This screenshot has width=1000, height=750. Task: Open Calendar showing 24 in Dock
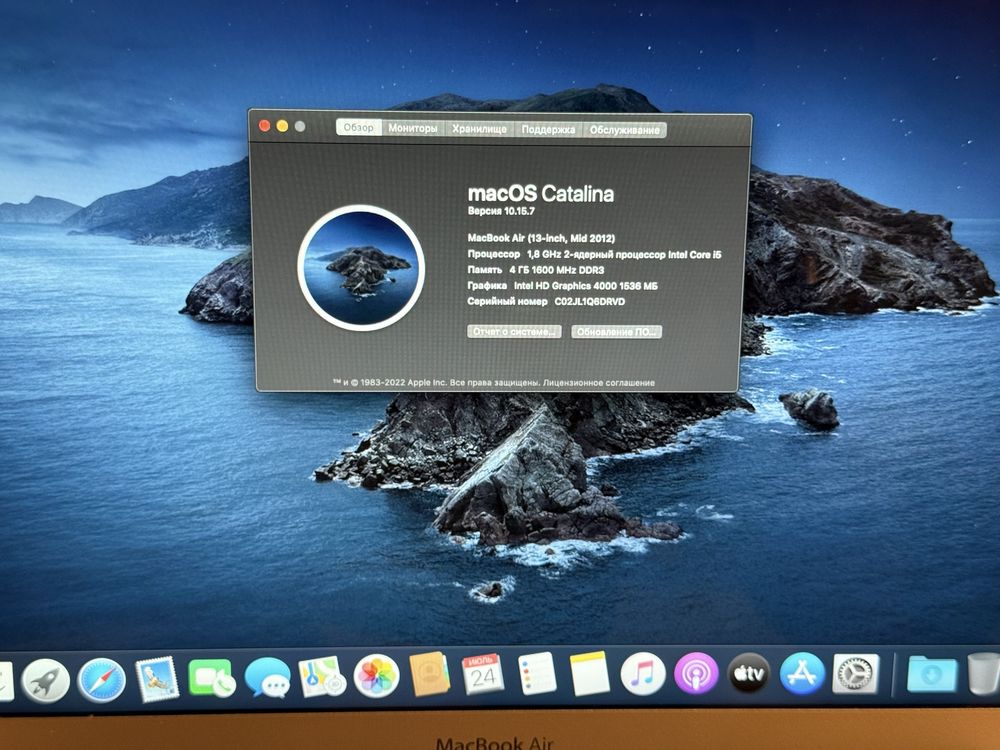483,674
